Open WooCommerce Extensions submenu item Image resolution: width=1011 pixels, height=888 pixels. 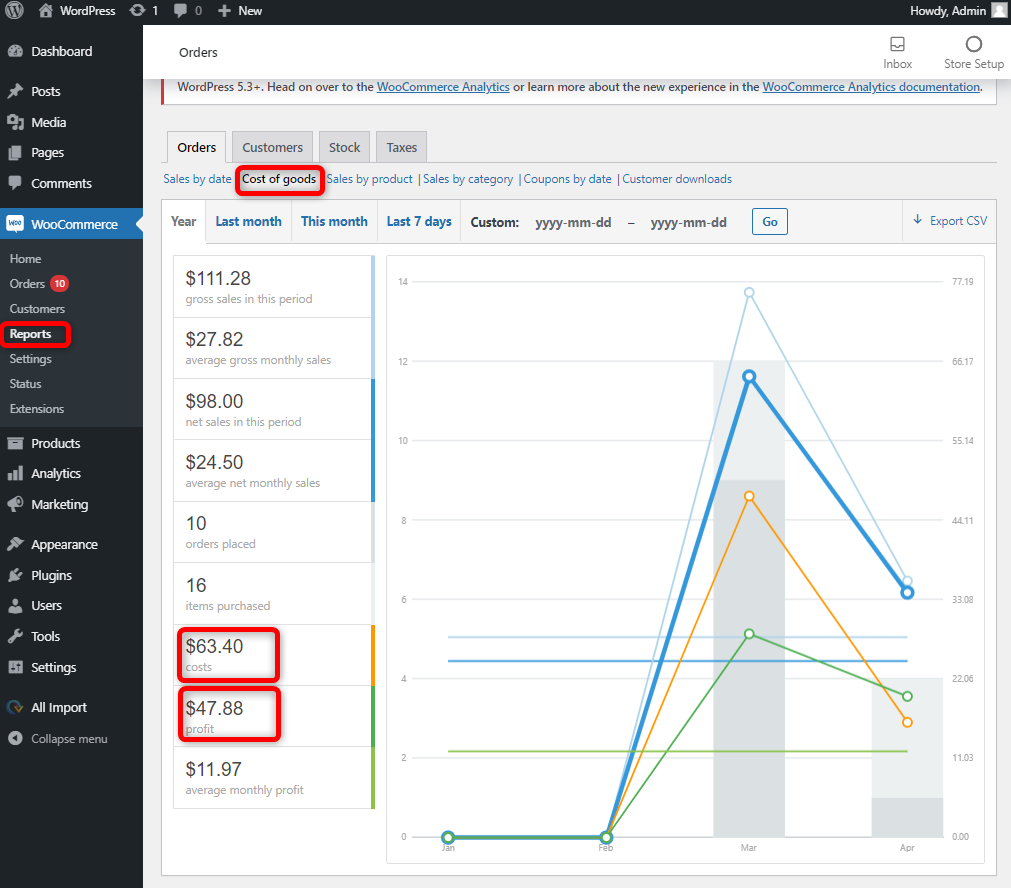tap(37, 409)
